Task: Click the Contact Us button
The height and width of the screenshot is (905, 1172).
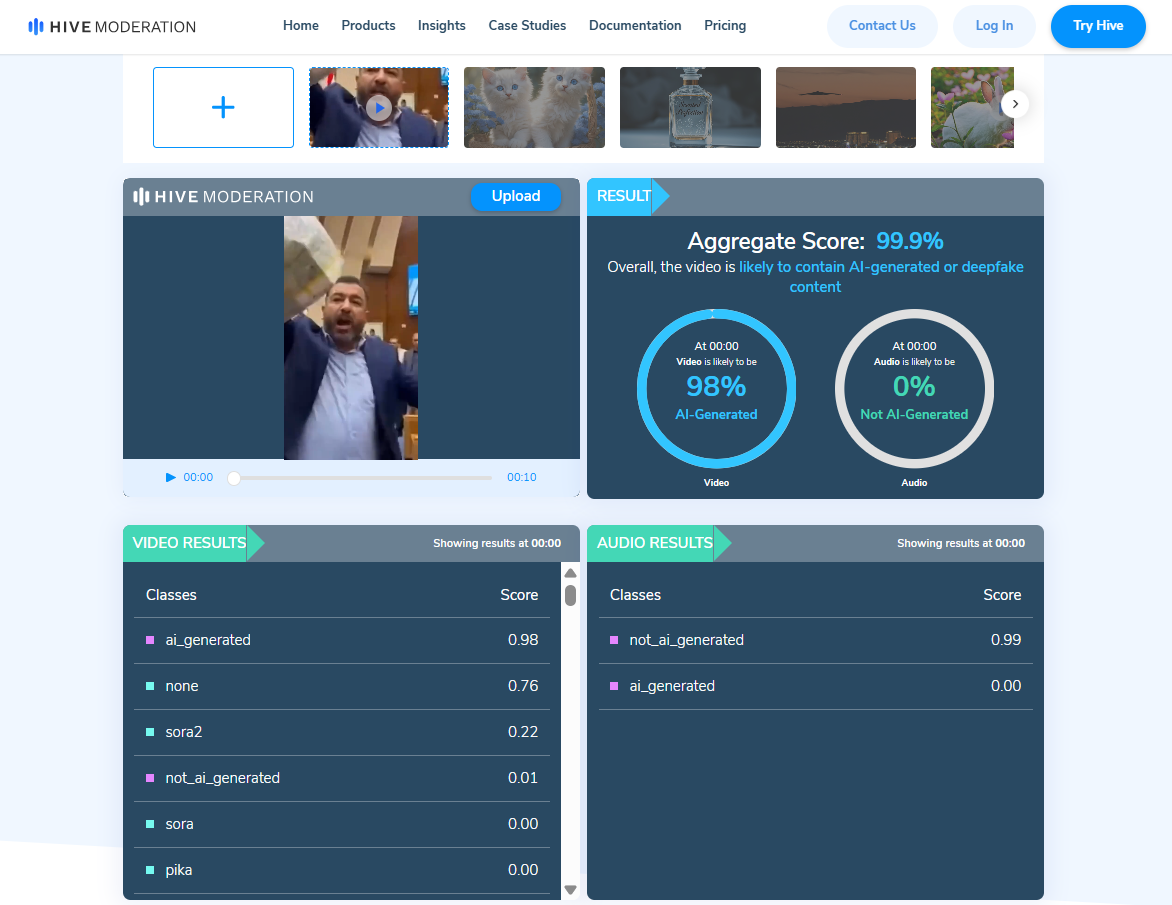Action: [882, 26]
